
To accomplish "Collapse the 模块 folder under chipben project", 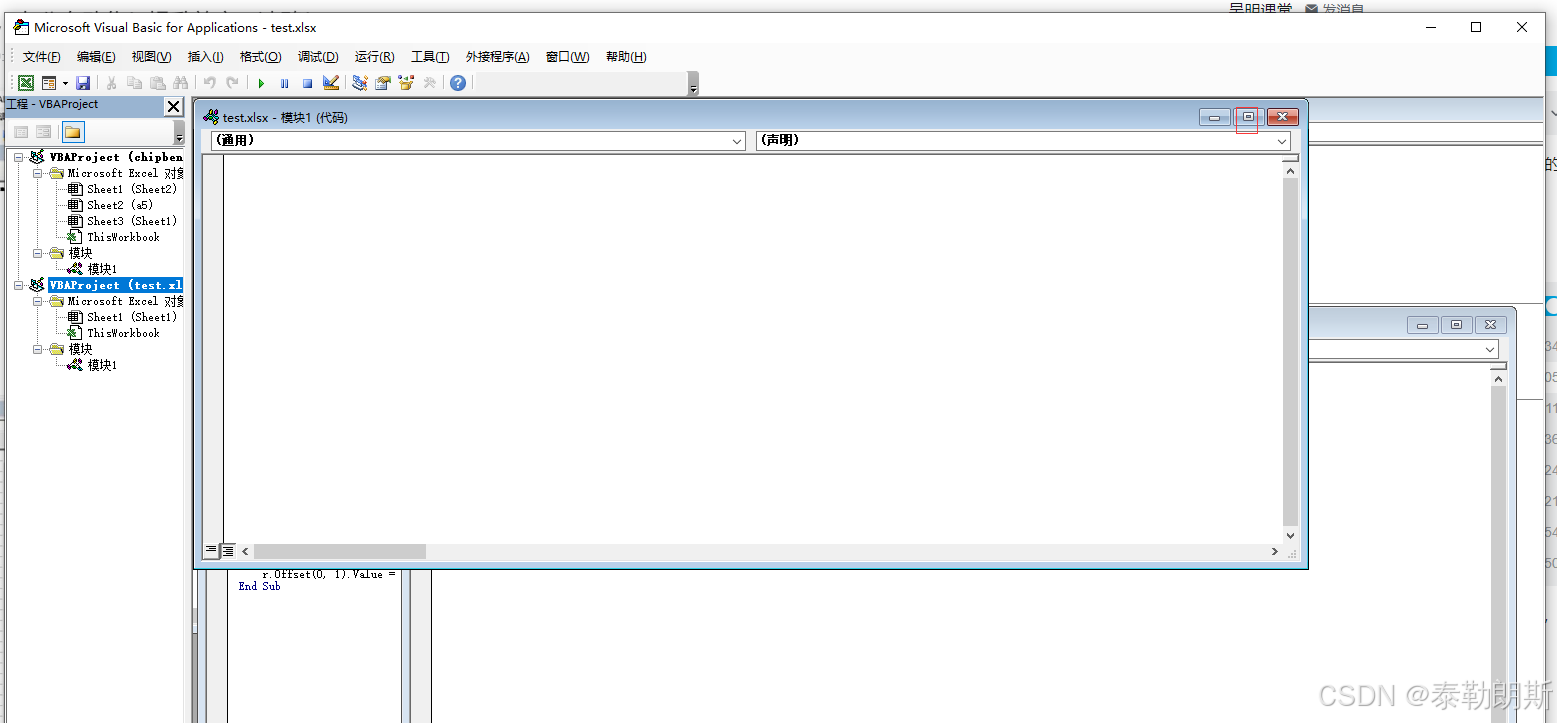I will pyautogui.click(x=38, y=253).
